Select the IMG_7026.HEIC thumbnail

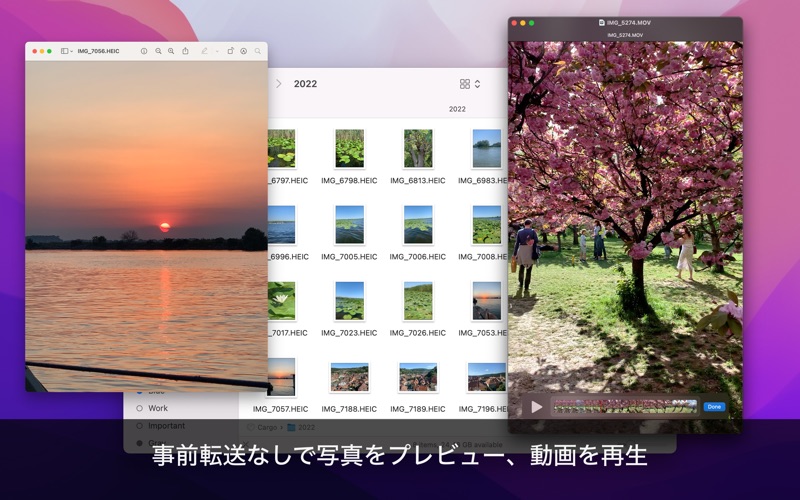pos(418,301)
